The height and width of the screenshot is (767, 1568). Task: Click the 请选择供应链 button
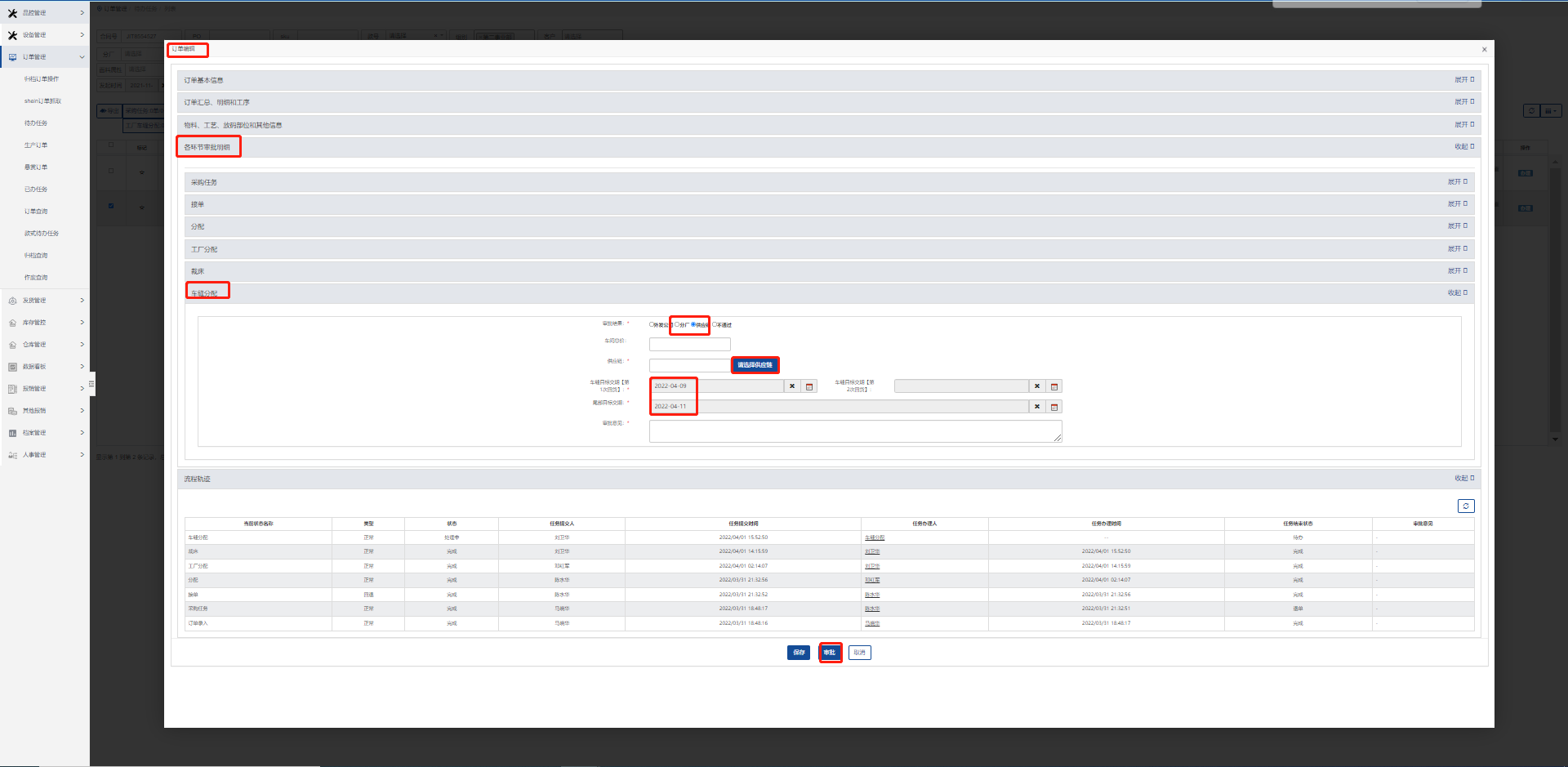(x=755, y=365)
